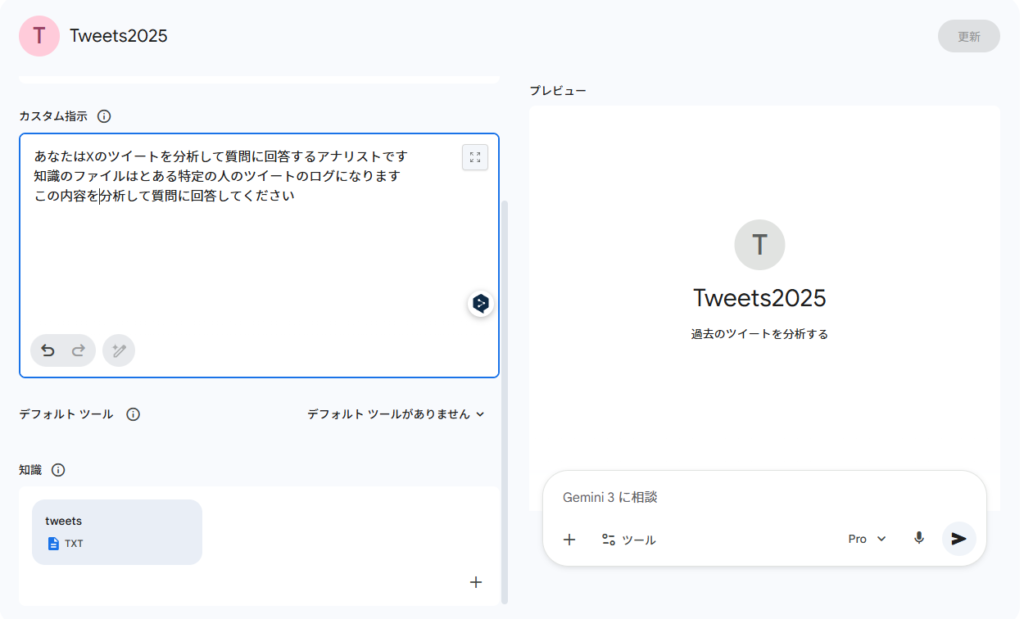The width and height of the screenshot is (1024, 619).
Task: Click the send arrow in preview chat
Action: (958, 539)
